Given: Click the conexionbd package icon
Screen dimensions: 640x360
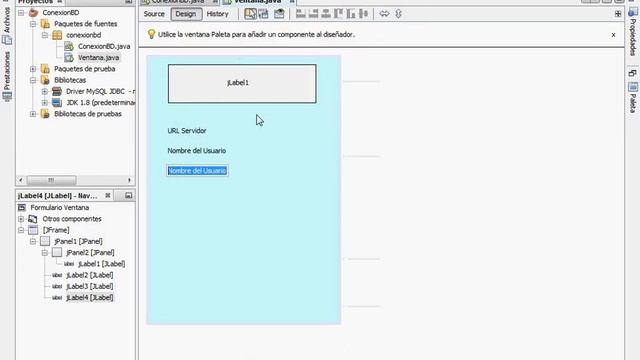Looking at the screenshot, I should click(57, 35).
